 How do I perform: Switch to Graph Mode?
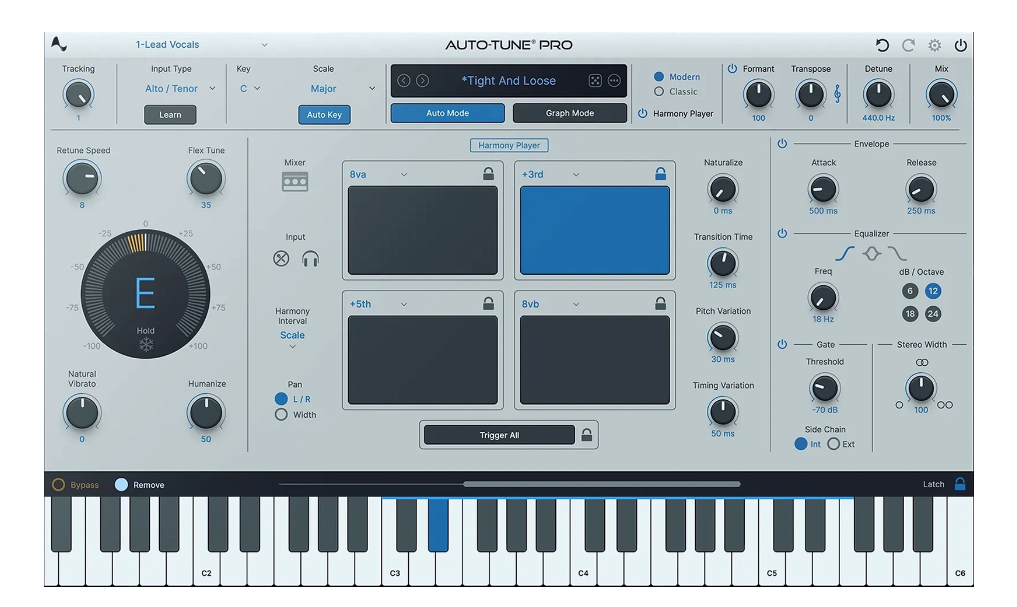(x=569, y=113)
